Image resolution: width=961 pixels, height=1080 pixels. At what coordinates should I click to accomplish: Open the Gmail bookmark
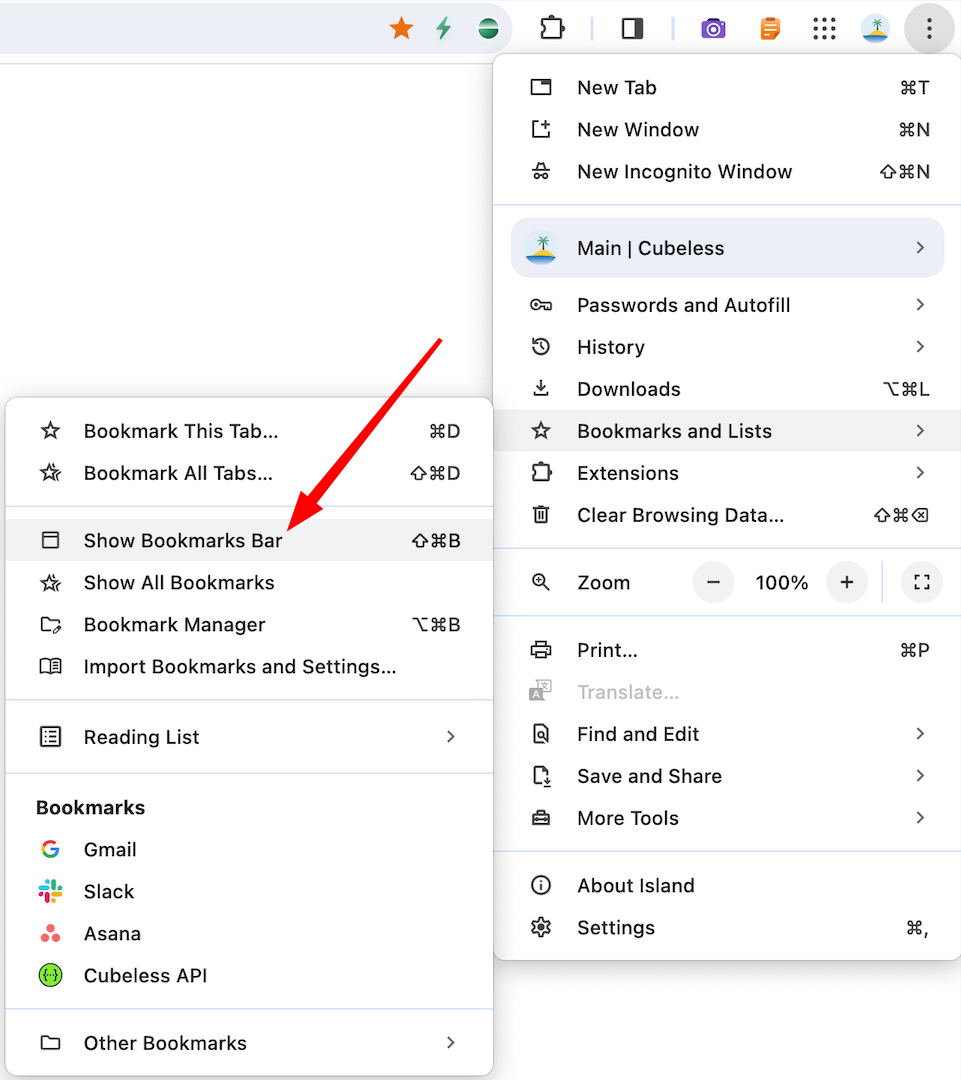(249, 849)
